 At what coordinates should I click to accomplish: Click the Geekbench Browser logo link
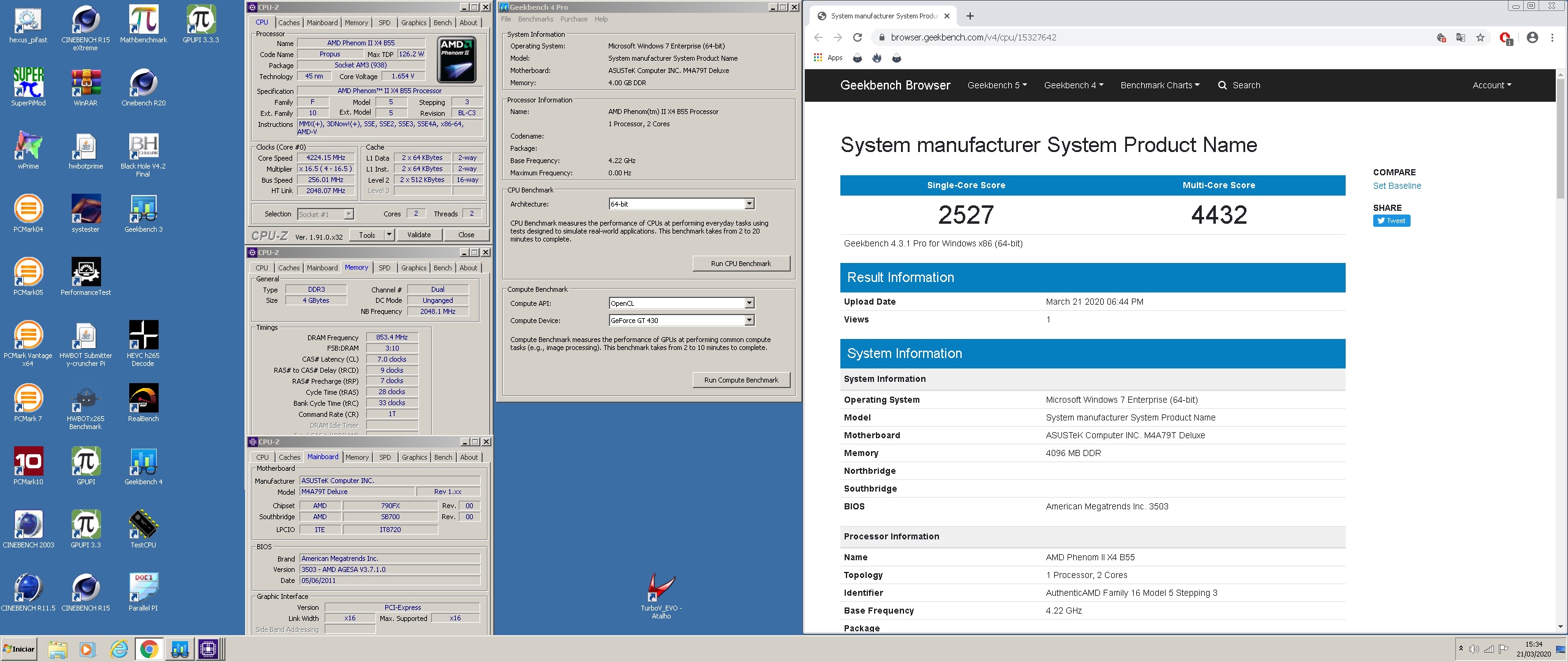[x=895, y=85]
